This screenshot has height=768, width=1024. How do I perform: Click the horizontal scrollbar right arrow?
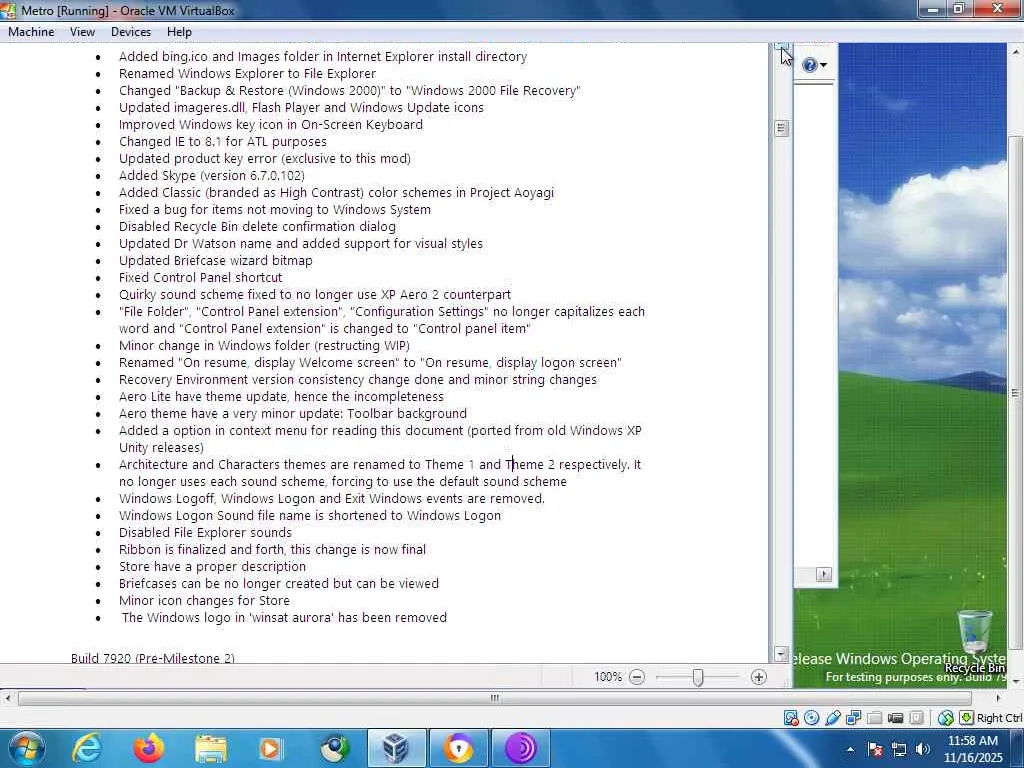[997, 698]
